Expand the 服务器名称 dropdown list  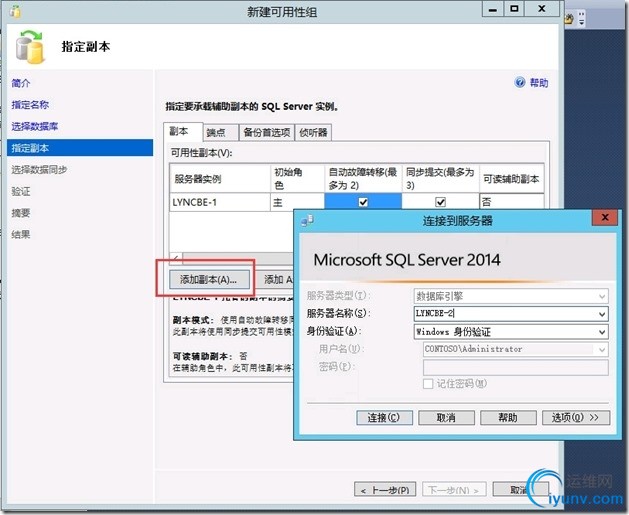[x=602, y=314]
